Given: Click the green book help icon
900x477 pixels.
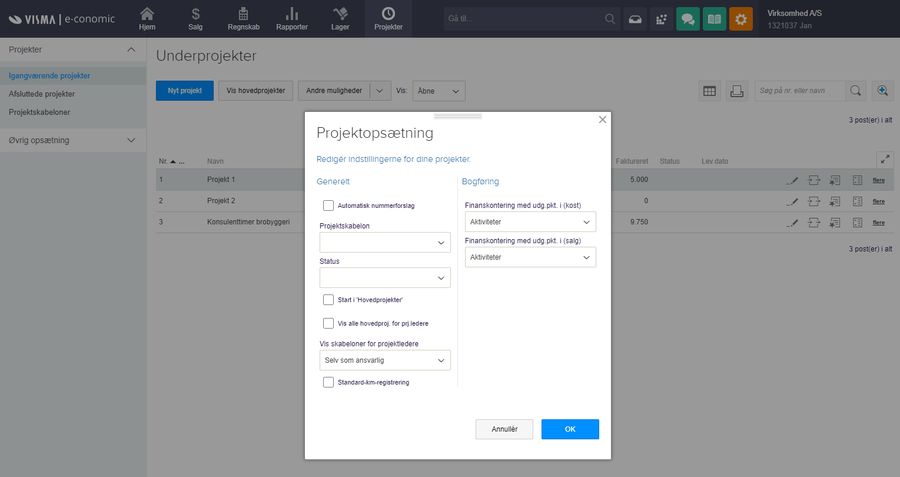Looking at the screenshot, I should pyautogui.click(x=714, y=19).
